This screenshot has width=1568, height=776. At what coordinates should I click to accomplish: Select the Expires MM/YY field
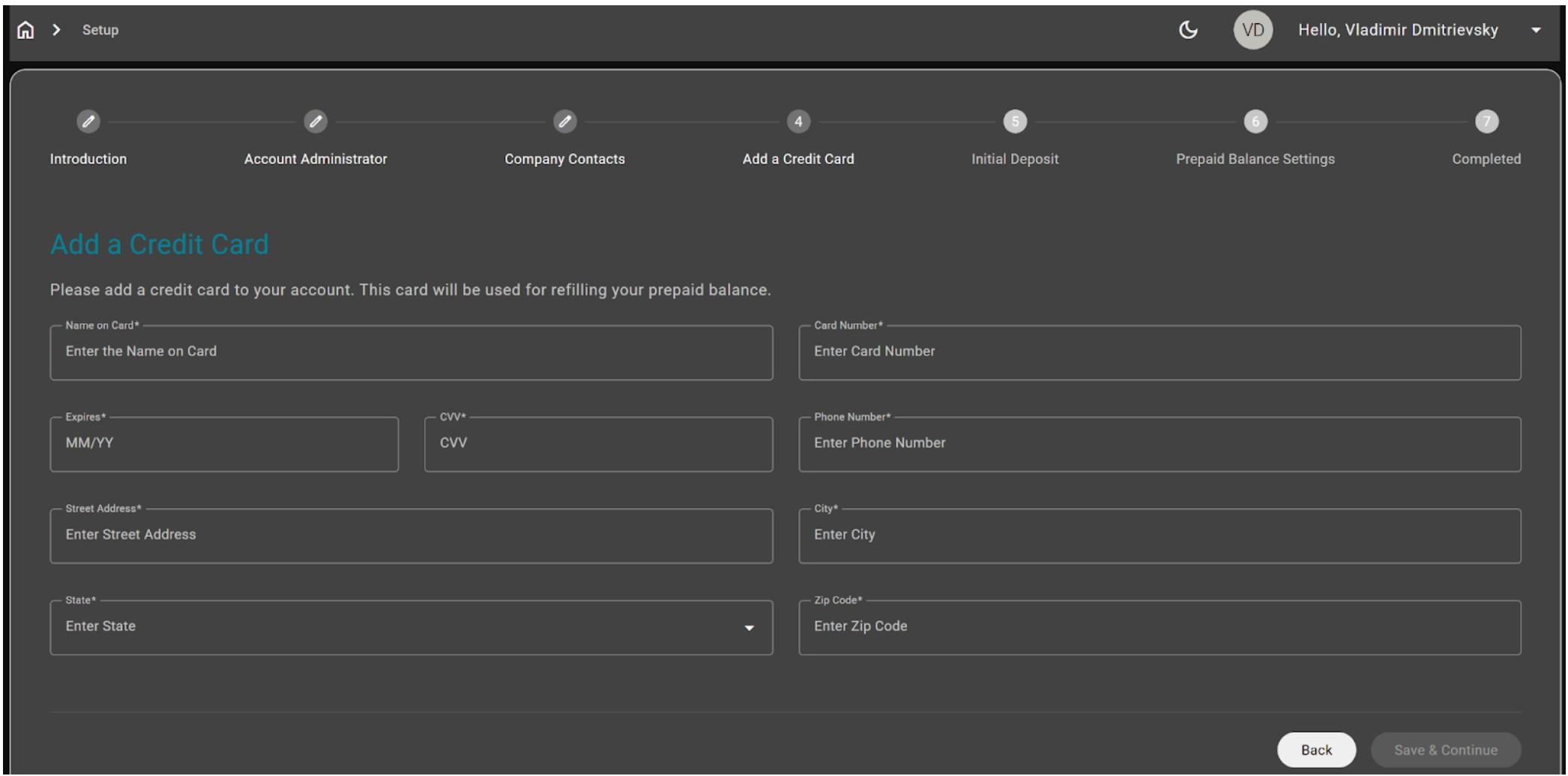point(224,444)
